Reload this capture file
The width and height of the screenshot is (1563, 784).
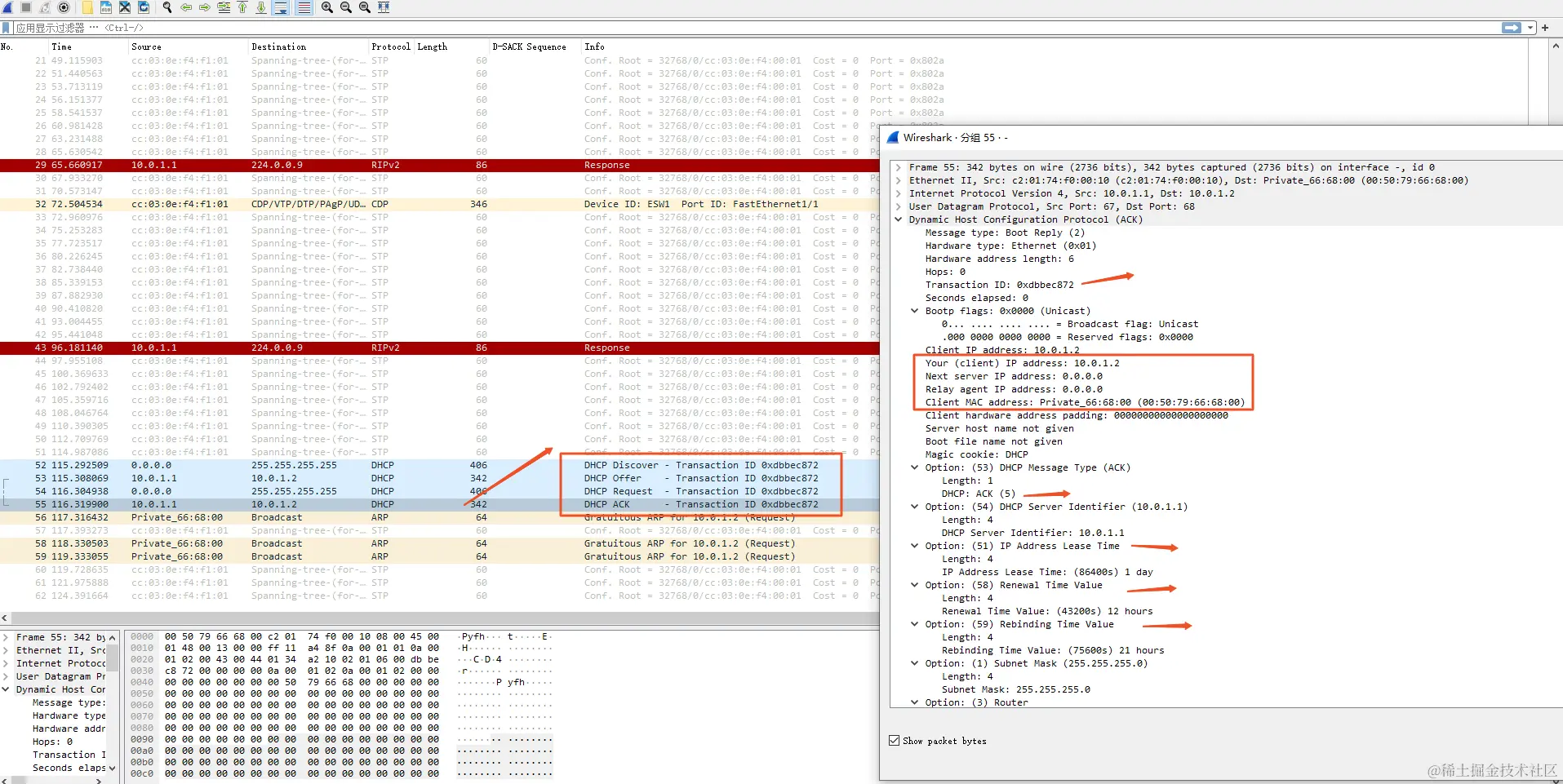144,7
